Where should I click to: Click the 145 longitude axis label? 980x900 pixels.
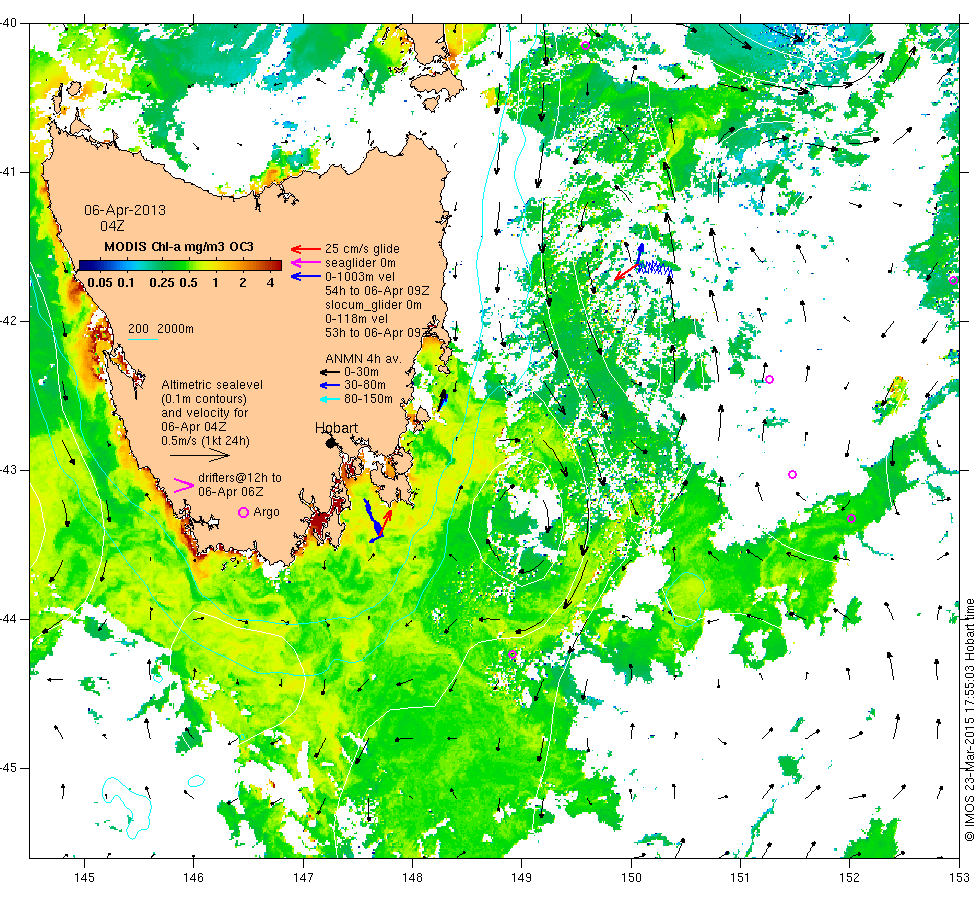click(84, 878)
